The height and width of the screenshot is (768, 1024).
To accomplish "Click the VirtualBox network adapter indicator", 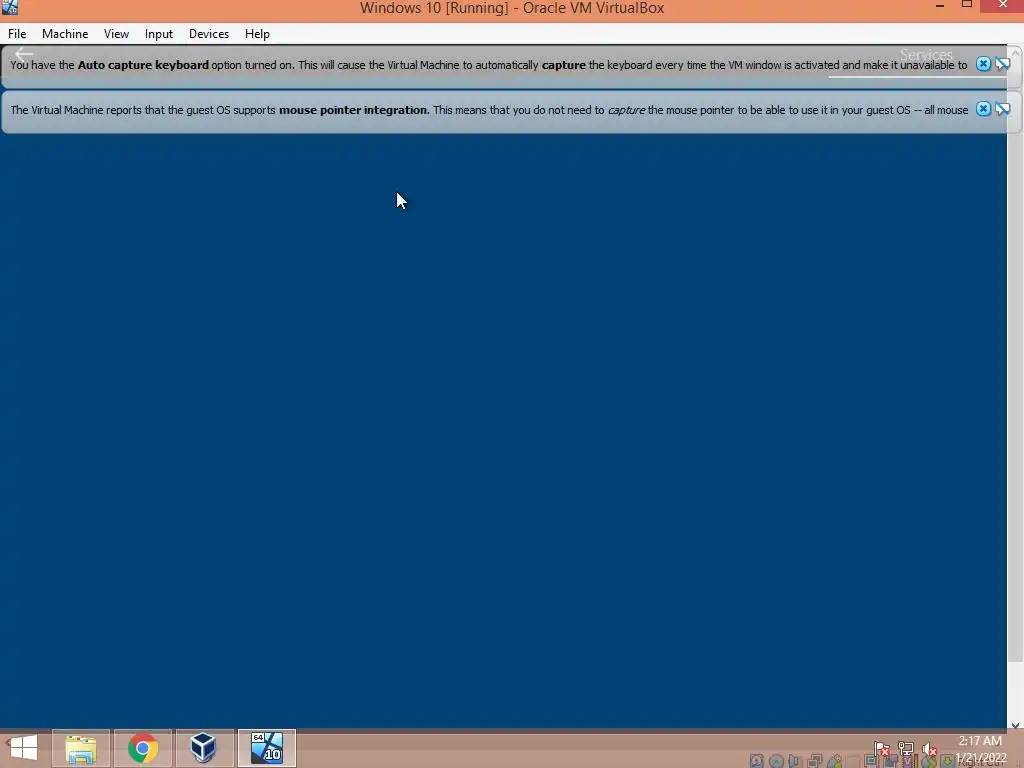I will click(x=814, y=761).
